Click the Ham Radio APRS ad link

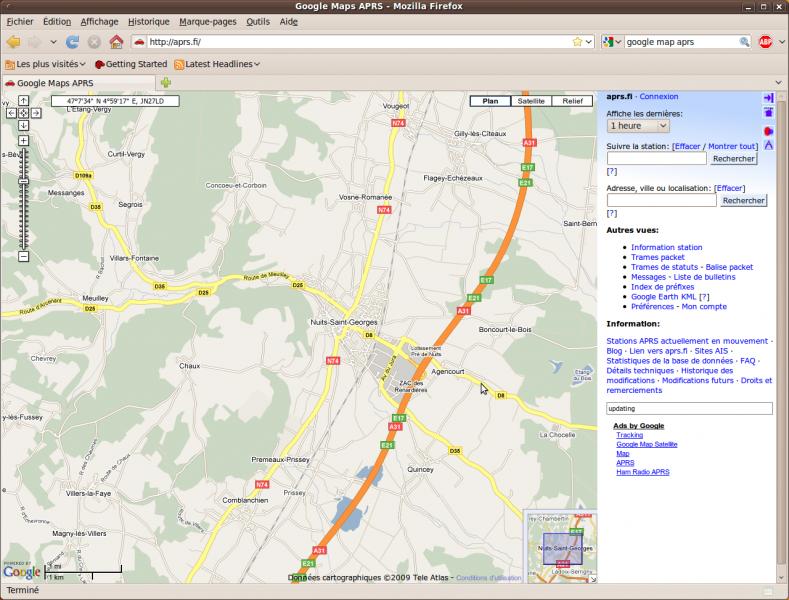[x=643, y=472]
